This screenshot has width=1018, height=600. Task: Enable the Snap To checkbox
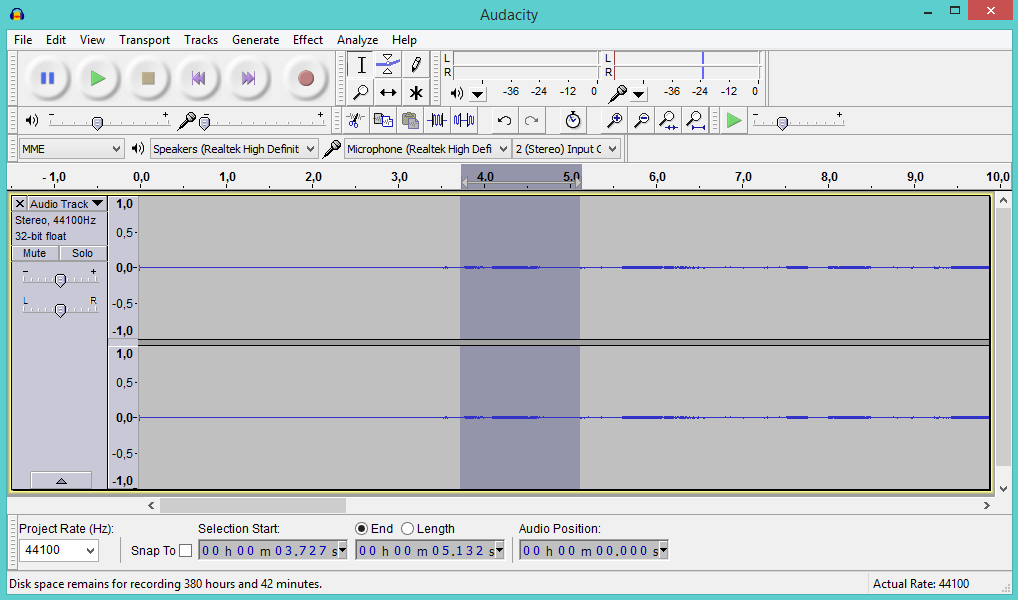click(186, 551)
